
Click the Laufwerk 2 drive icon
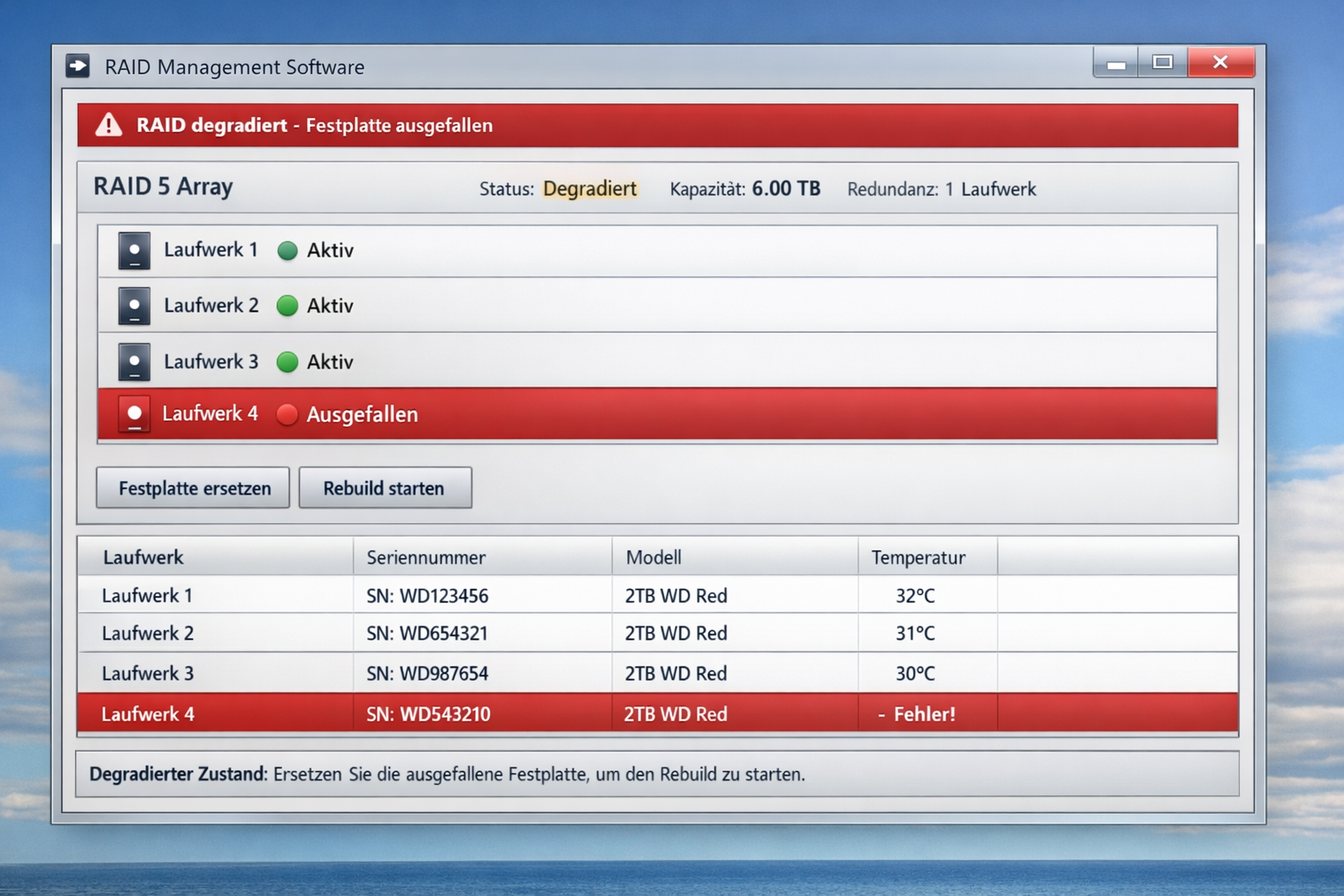(134, 305)
